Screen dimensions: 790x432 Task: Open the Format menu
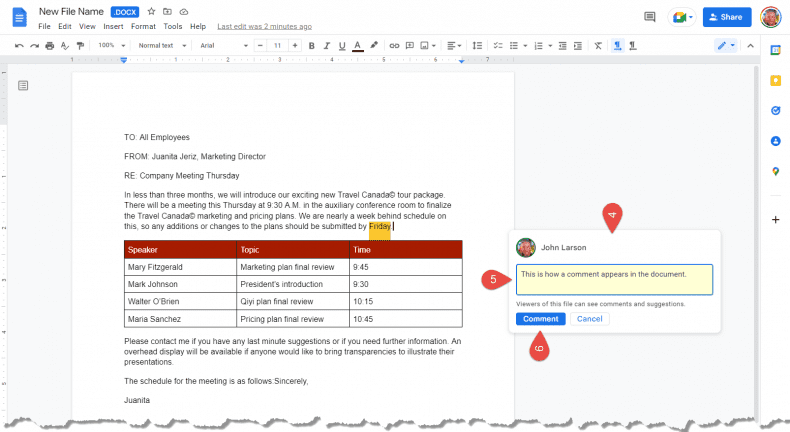click(x=143, y=26)
